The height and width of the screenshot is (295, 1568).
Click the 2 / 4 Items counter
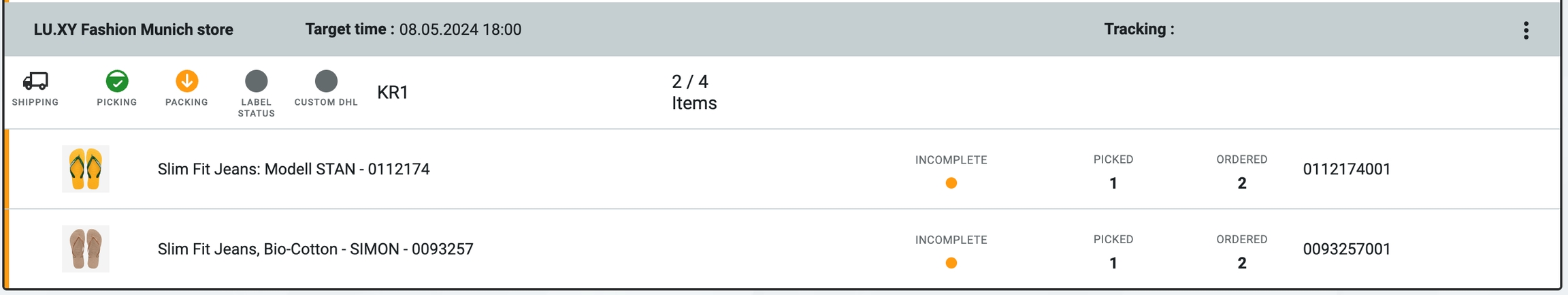[693, 92]
